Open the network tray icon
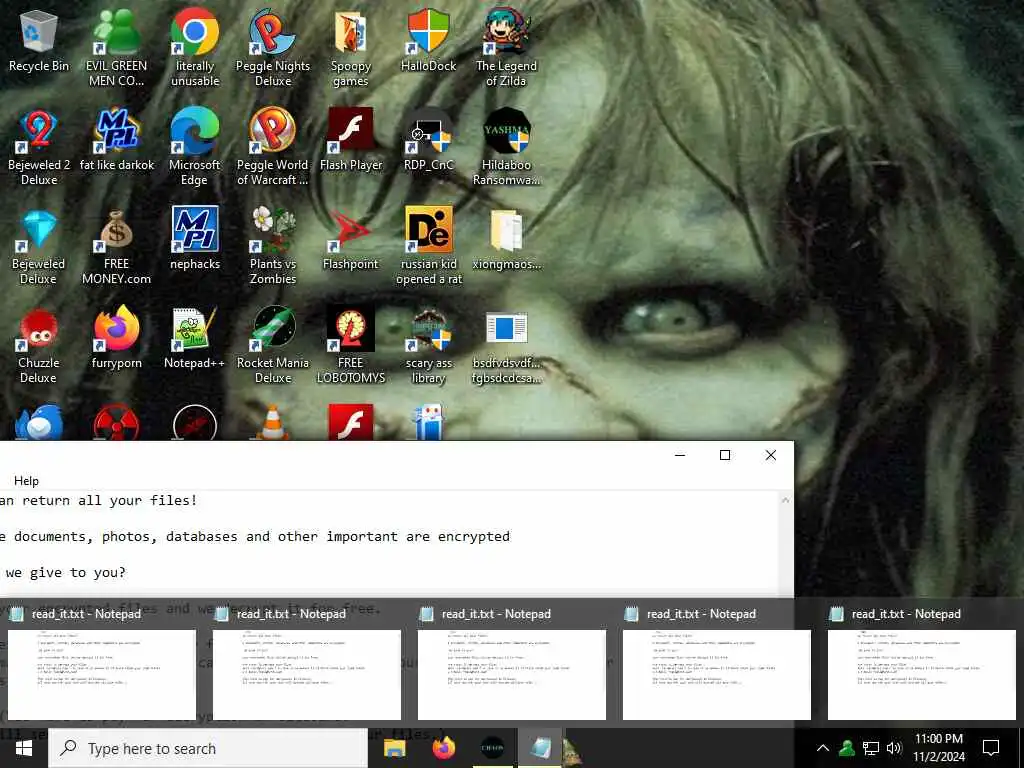The width and height of the screenshot is (1024, 768). tap(871, 748)
